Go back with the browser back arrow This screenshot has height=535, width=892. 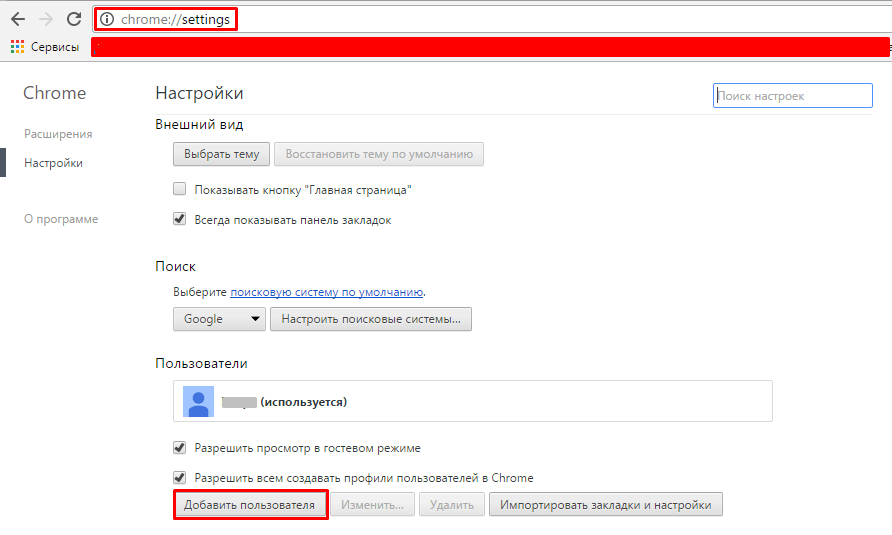18,19
